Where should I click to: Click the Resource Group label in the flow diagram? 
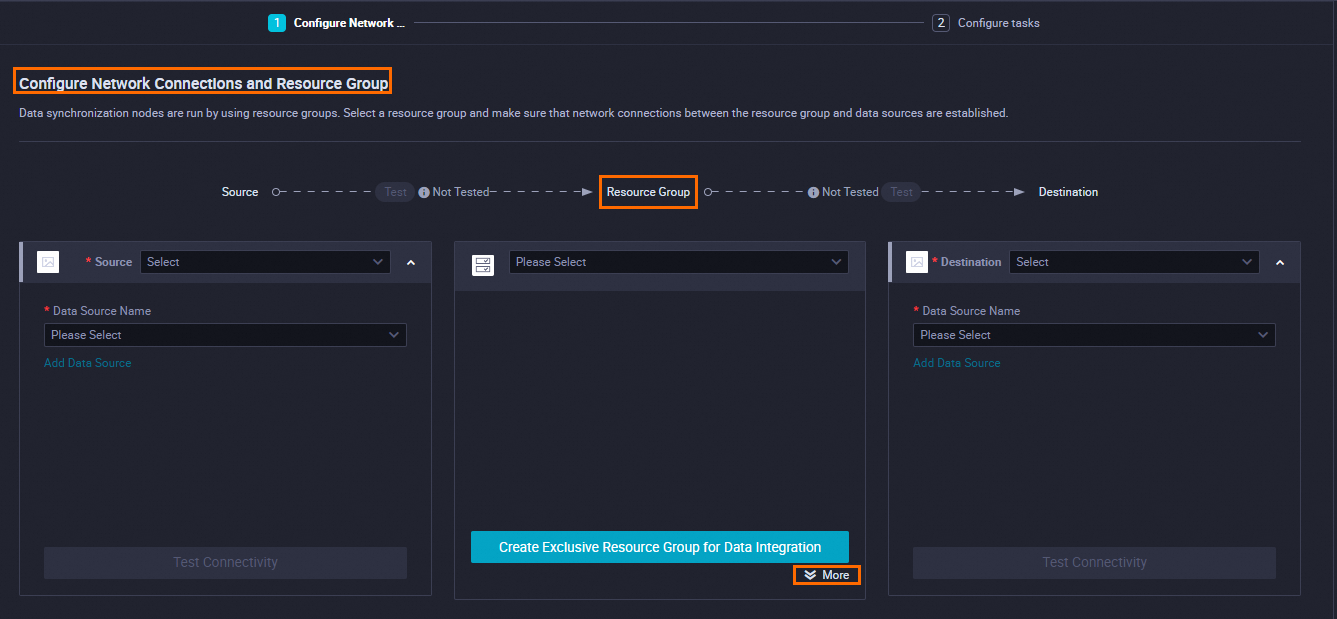[648, 192]
